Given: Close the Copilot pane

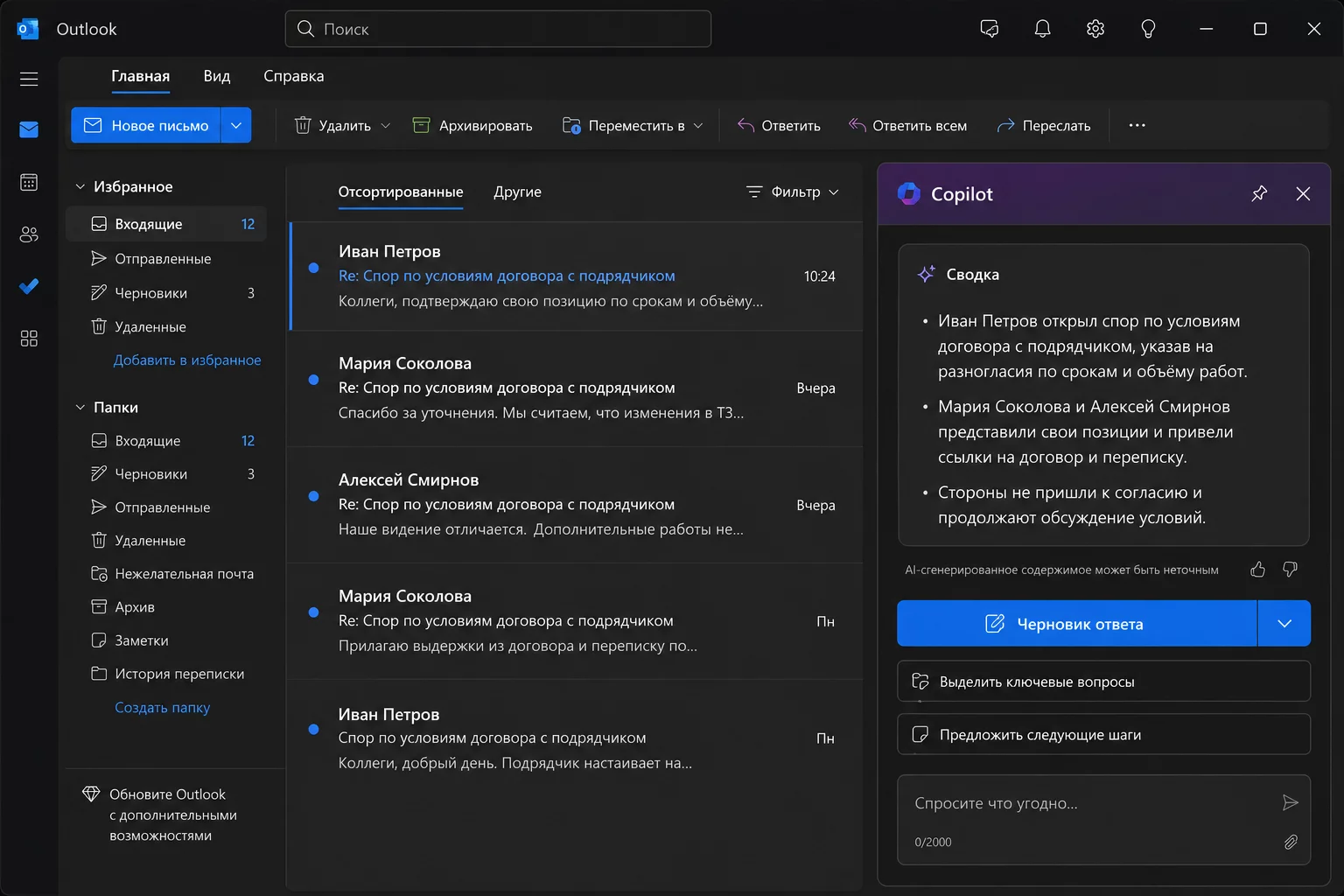Looking at the screenshot, I should [x=1303, y=193].
